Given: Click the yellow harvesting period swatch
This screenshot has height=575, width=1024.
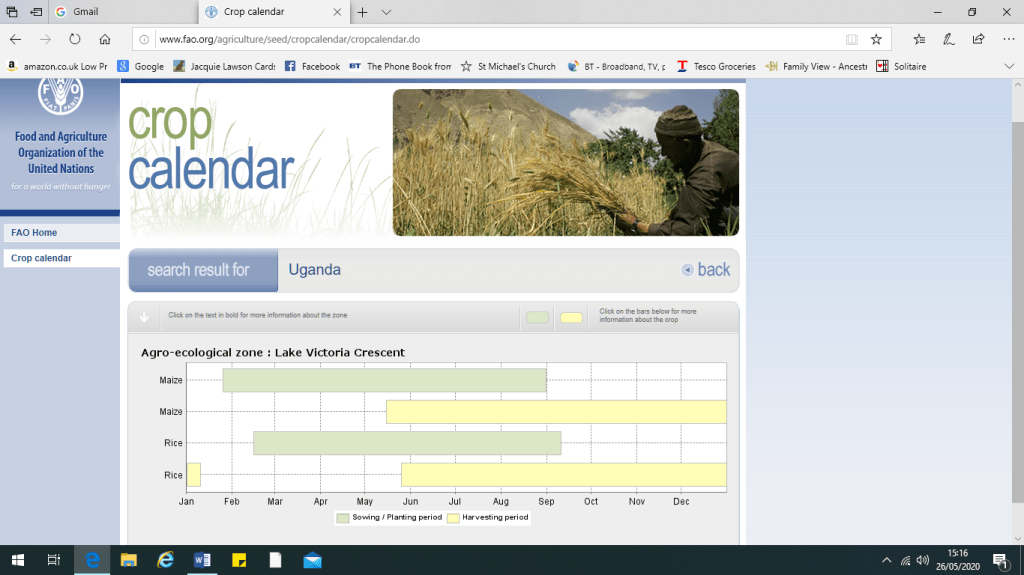Looking at the screenshot, I should tap(571, 318).
